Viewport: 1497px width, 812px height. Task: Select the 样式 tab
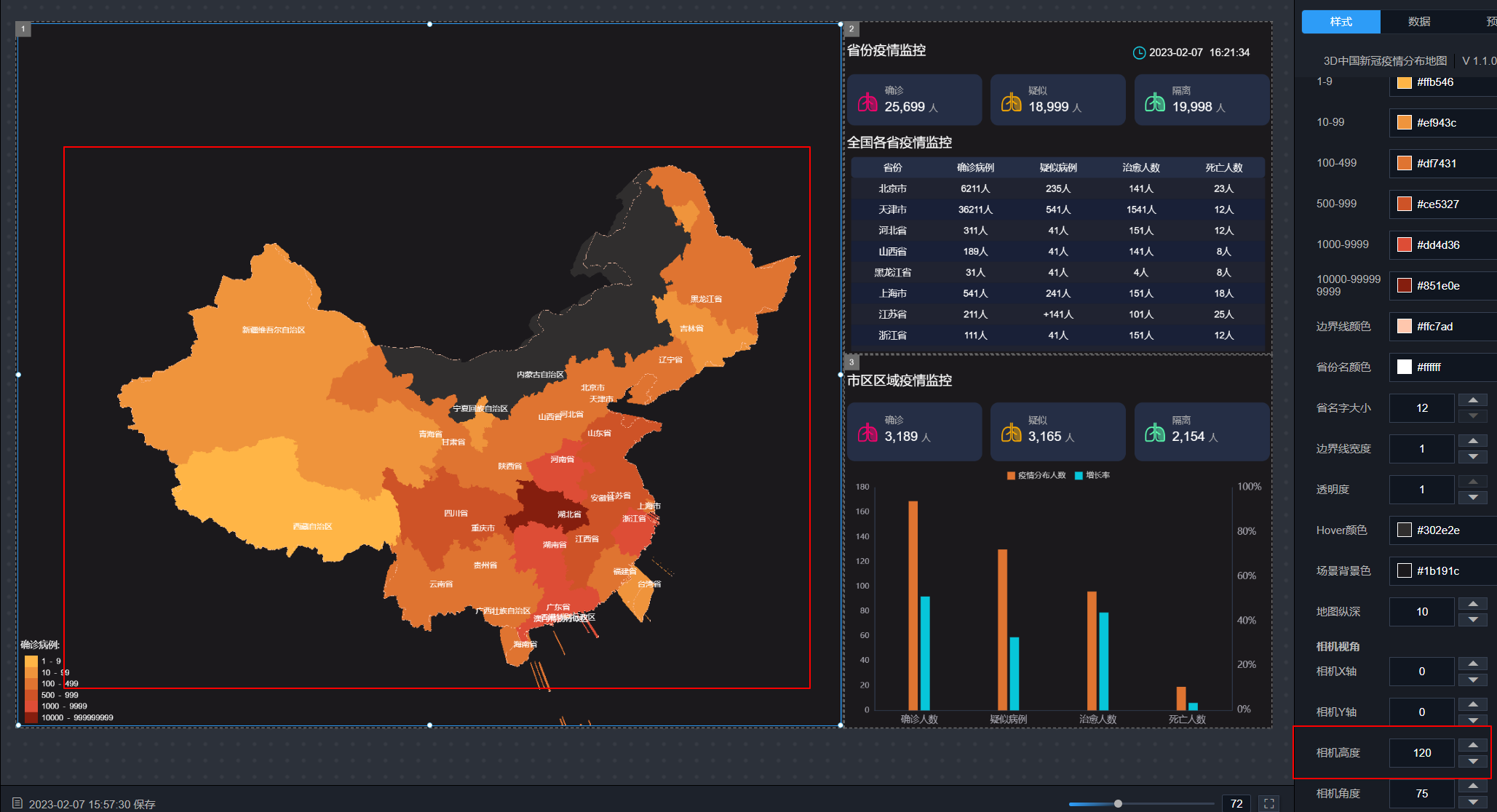1341,22
